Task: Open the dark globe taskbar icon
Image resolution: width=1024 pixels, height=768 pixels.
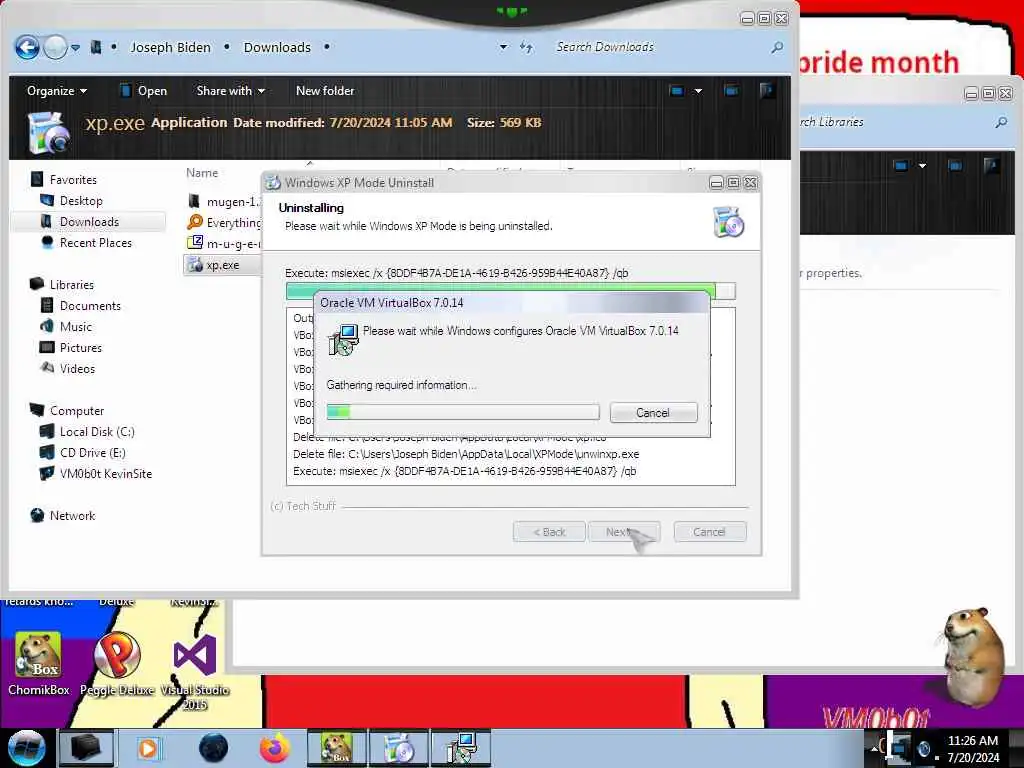Action: tap(214, 748)
